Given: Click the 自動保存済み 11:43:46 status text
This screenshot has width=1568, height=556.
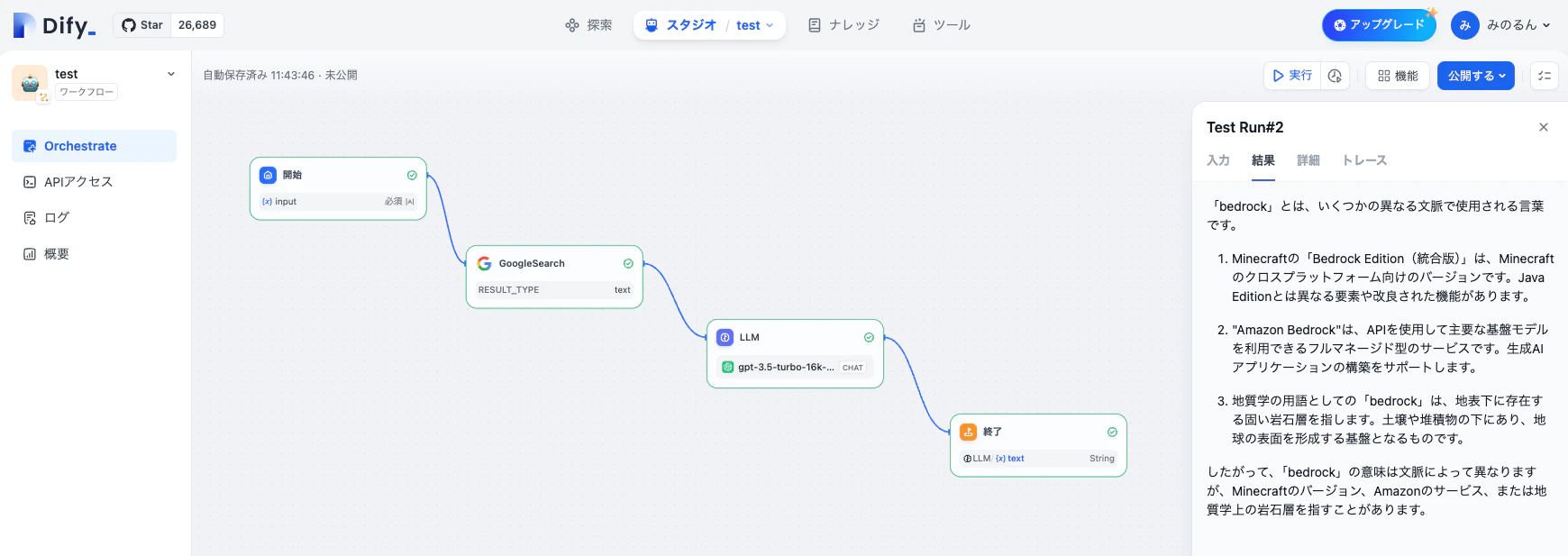Looking at the screenshot, I should point(259,76).
